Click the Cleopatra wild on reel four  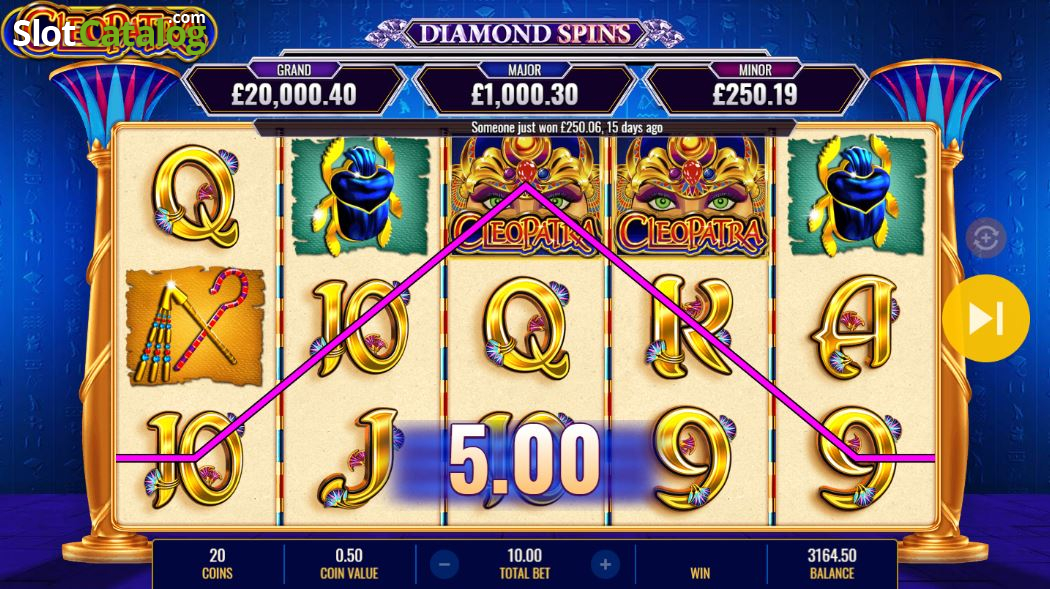click(691, 196)
